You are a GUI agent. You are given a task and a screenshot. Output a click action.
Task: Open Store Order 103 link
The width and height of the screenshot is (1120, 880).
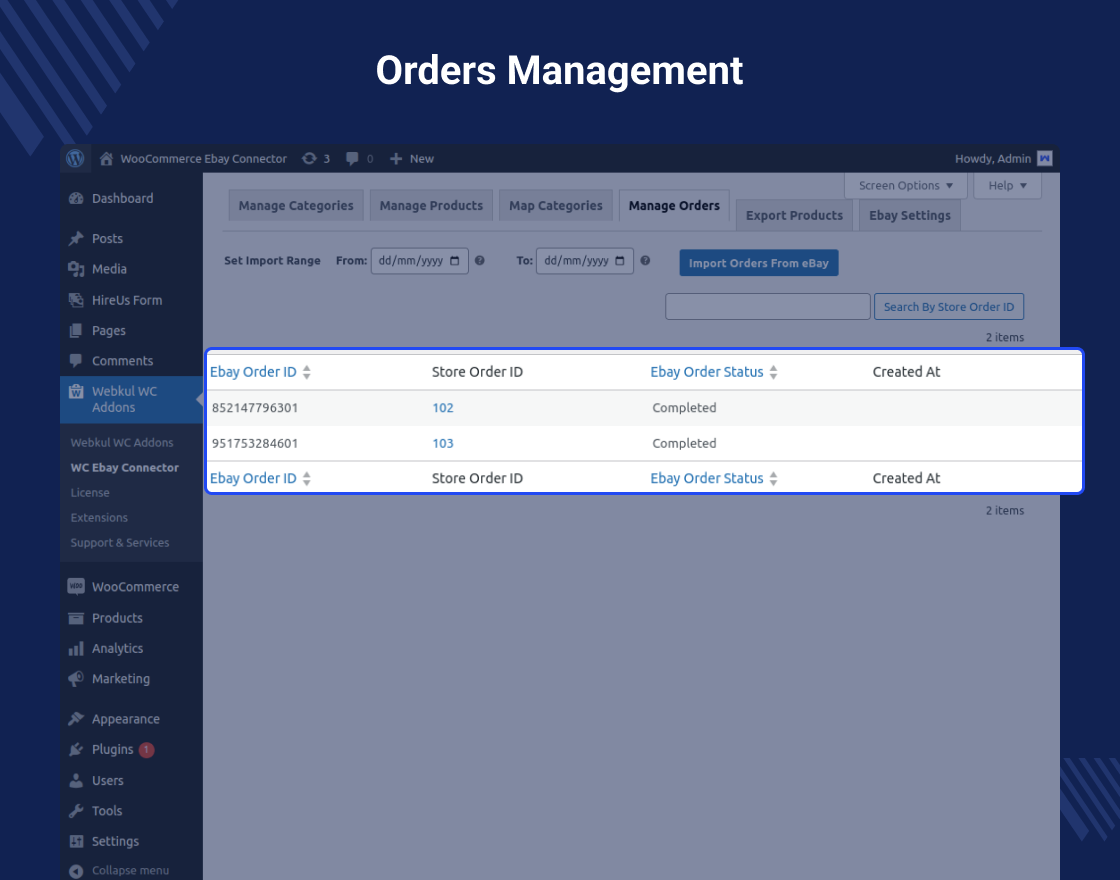pyautogui.click(x=443, y=443)
